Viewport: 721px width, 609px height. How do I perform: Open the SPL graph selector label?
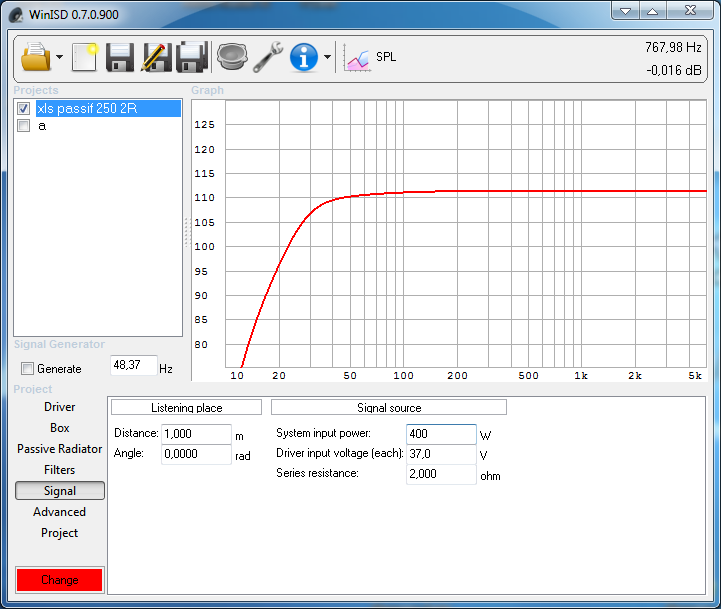[x=386, y=57]
